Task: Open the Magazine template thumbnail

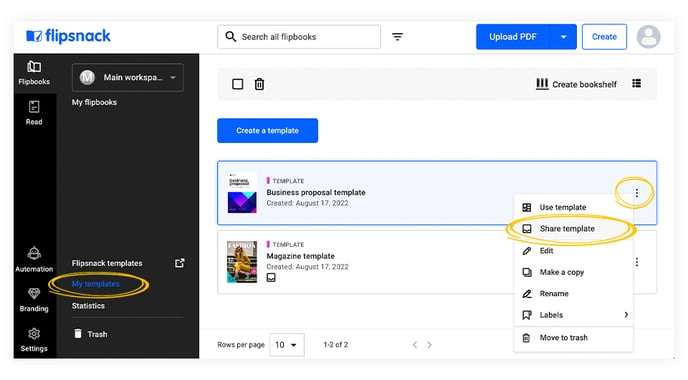Action: (242, 262)
